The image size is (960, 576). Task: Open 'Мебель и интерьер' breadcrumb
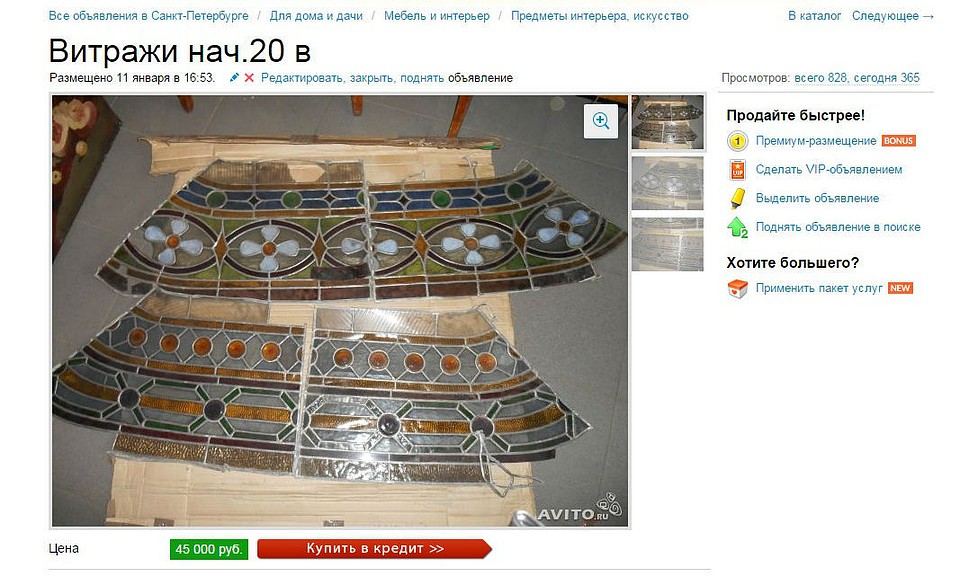(437, 16)
